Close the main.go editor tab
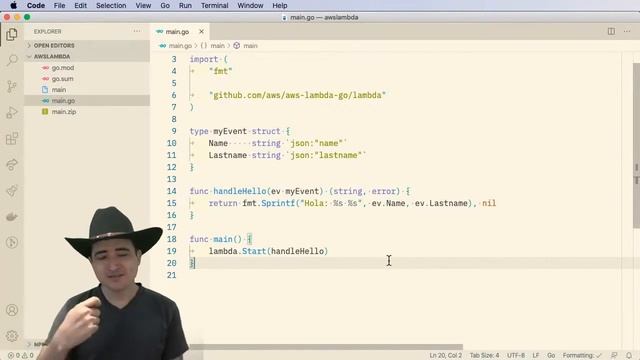The image size is (640, 360). (201, 31)
